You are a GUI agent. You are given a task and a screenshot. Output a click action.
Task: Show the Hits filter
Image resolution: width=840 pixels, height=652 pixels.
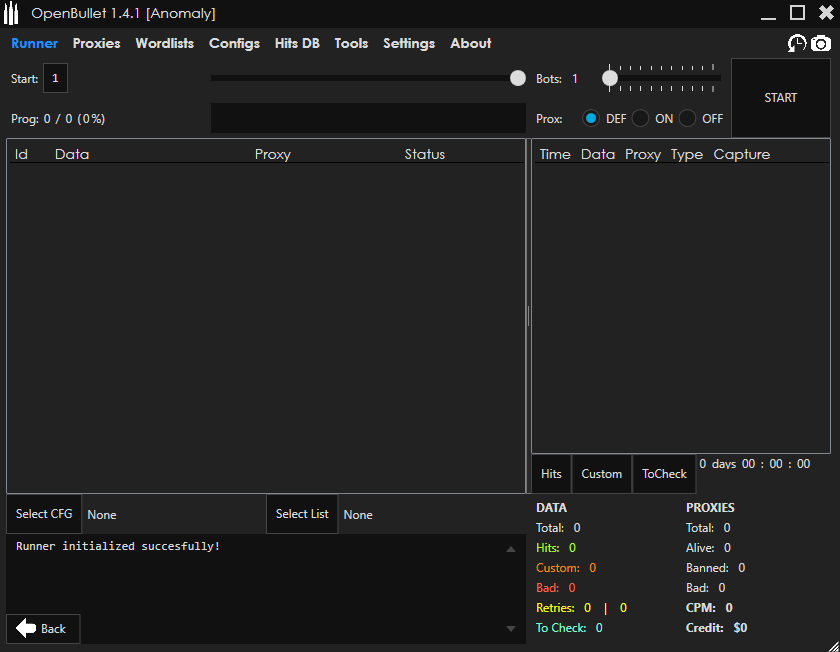(x=551, y=474)
